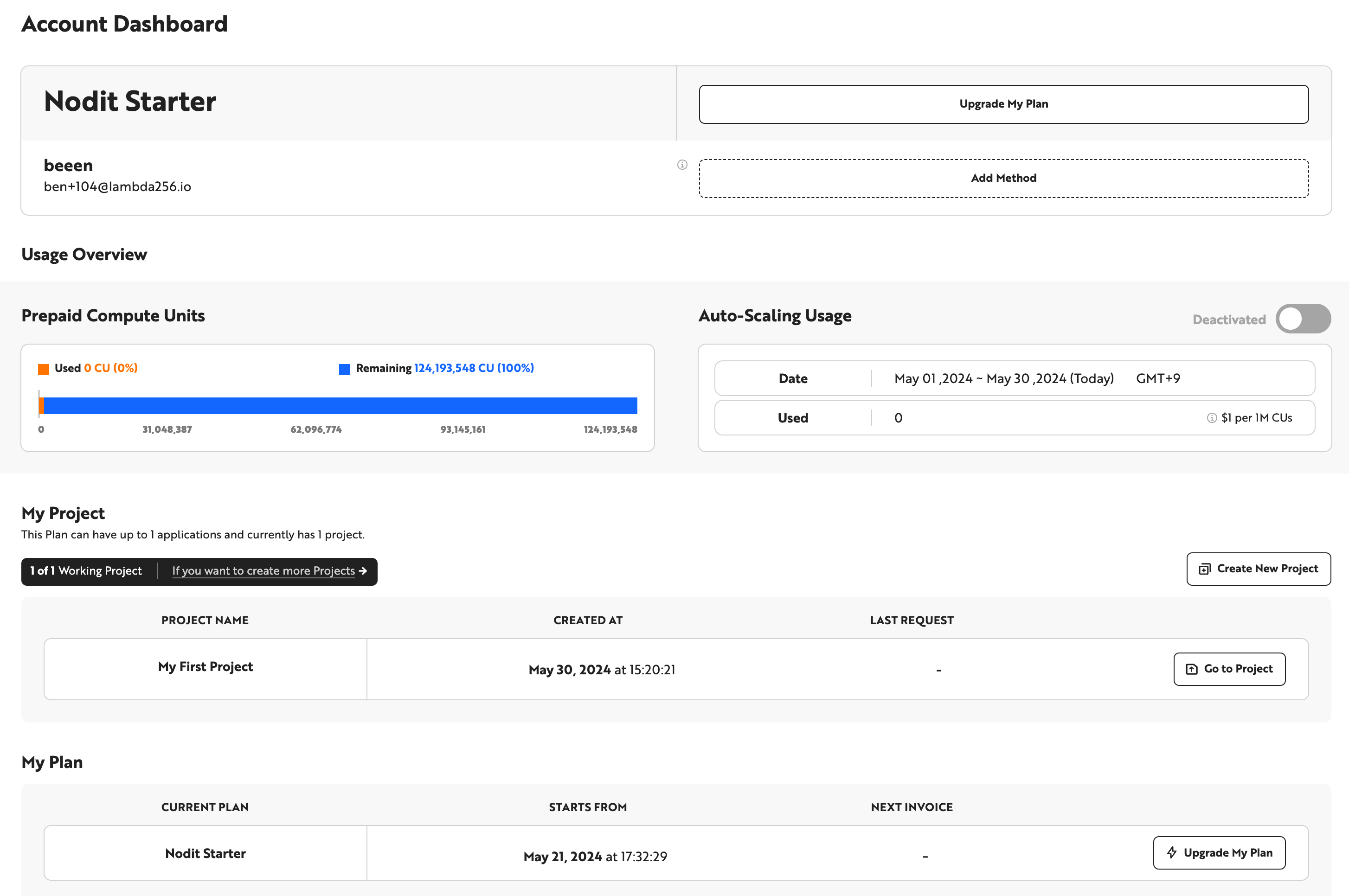Click the info icon next to $1 per 1M CUs
This screenshot has height=896, width=1349.
coord(1211,418)
